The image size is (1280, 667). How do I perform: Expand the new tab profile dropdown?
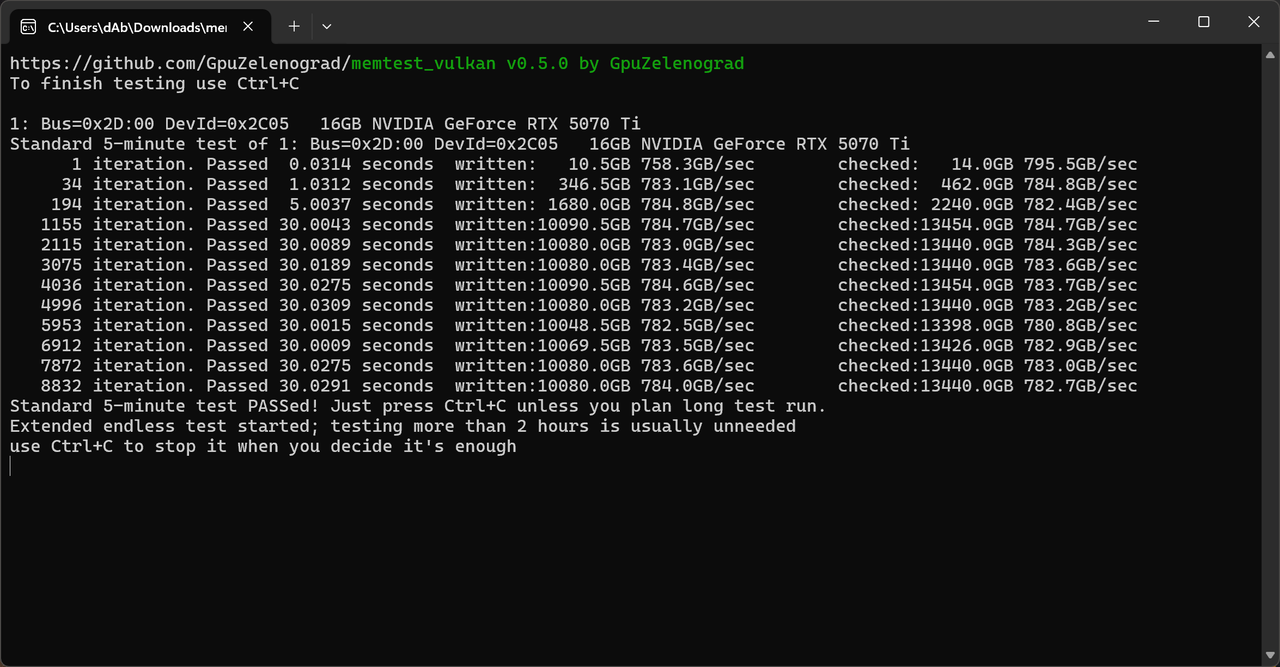click(326, 26)
